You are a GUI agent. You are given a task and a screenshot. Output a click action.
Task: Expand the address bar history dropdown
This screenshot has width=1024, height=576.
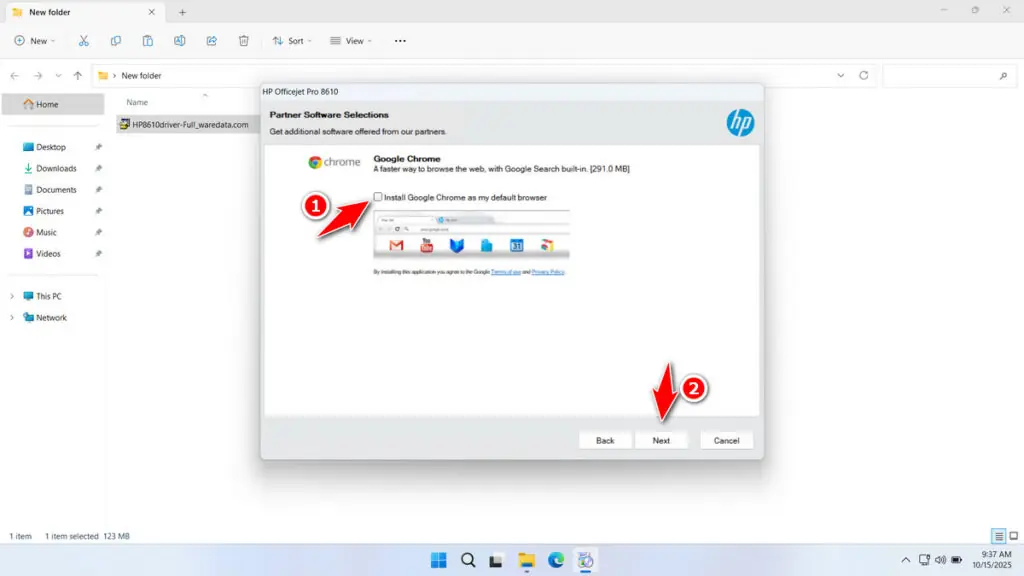coord(840,75)
